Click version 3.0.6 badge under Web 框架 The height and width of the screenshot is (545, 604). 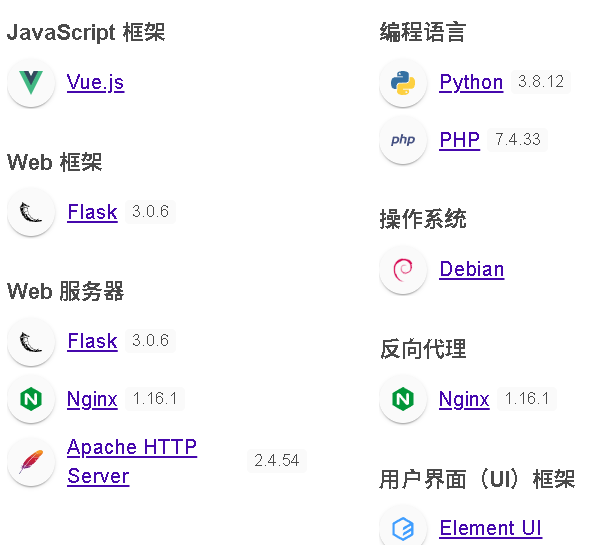tap(151, 211)
